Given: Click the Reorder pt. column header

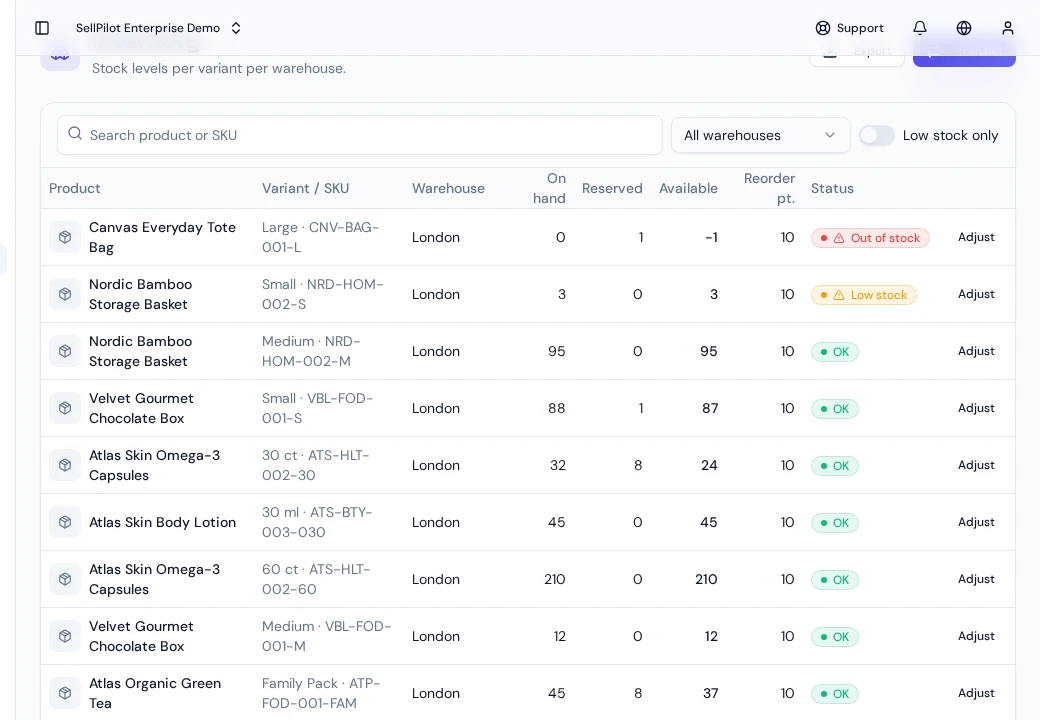Looking at the screenshot, I should (769, 188).
